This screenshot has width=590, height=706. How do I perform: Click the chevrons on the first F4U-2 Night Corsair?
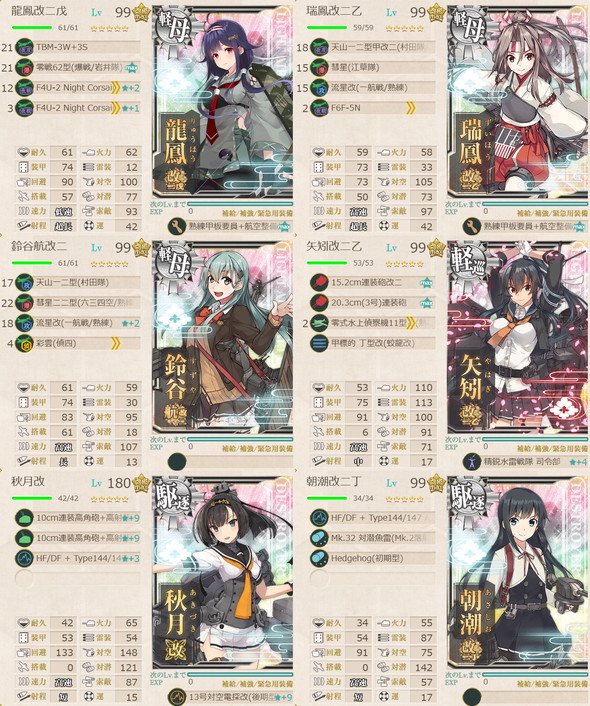116,88
